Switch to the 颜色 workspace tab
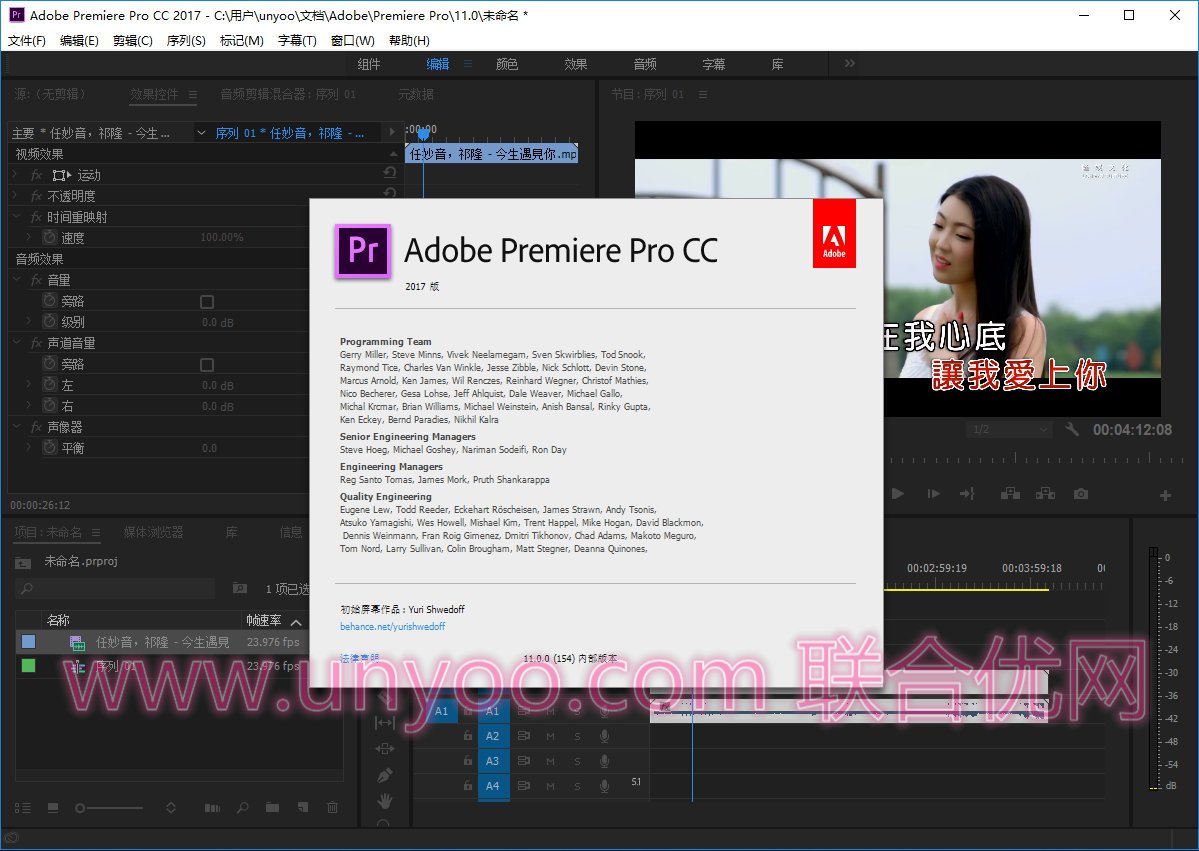Viewport: 1199px width, 851px height. tap(507, 64)
